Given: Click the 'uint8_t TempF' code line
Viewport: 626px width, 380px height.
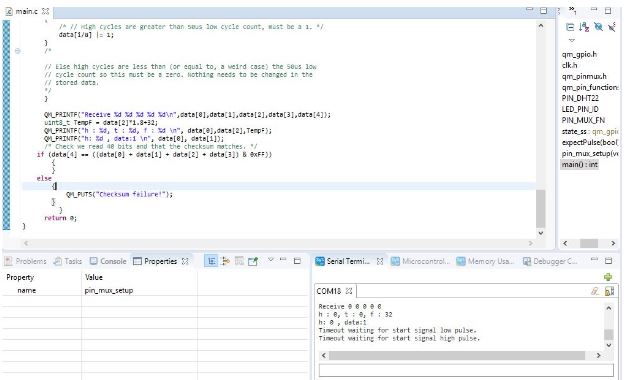Looking at the screenshot, I should pyautogui.click(x=101, y=123).
